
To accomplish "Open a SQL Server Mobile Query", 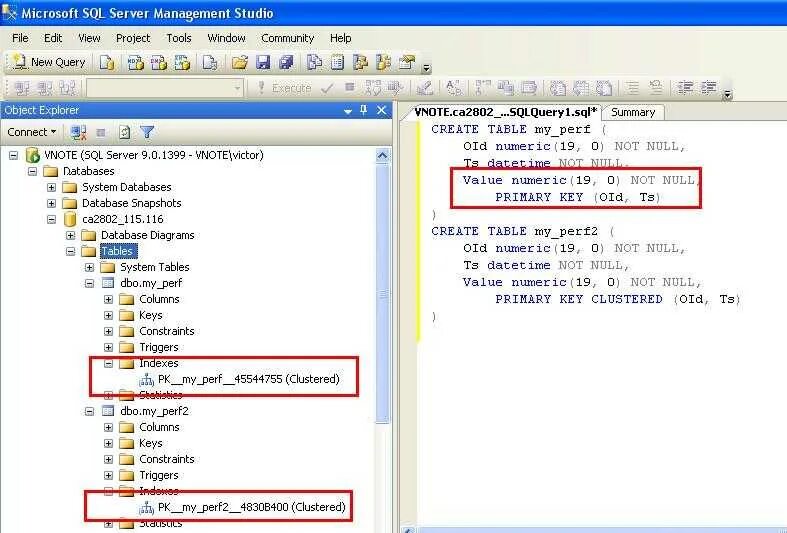I will coord(210,62).
